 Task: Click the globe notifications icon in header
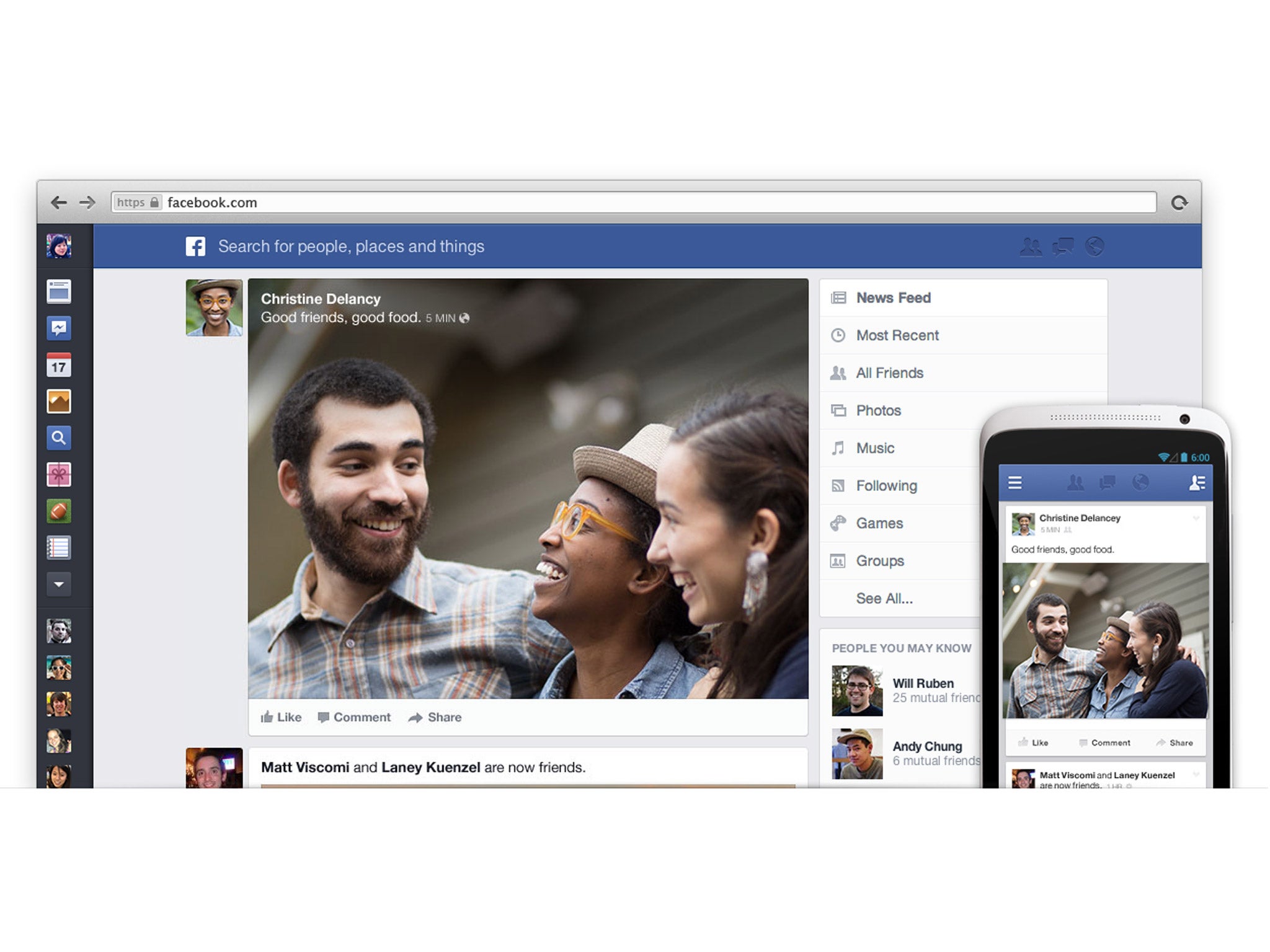pyautogui.click(x=1095, y=247)
